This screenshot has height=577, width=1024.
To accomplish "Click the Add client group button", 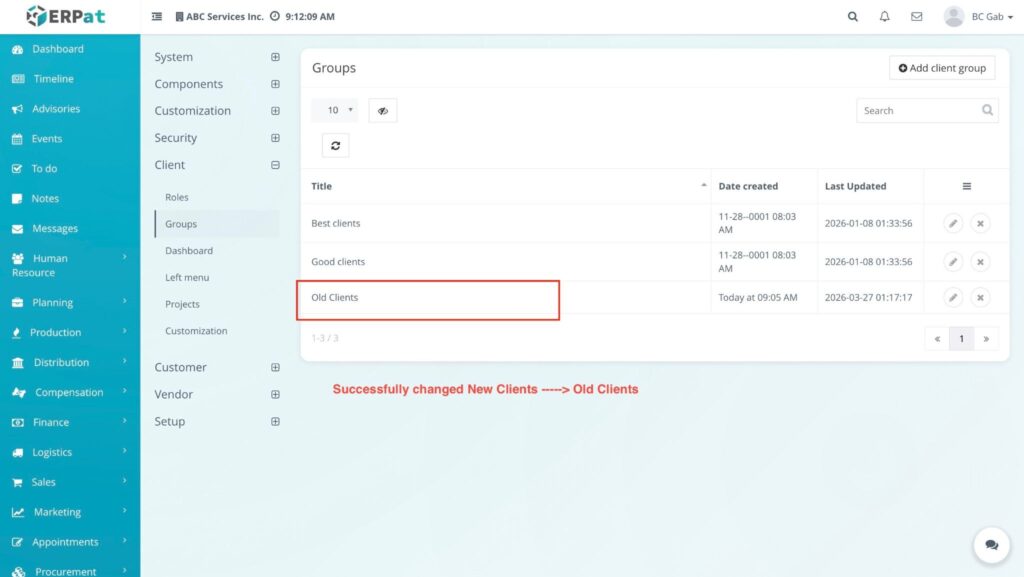I will click(941, 68).
